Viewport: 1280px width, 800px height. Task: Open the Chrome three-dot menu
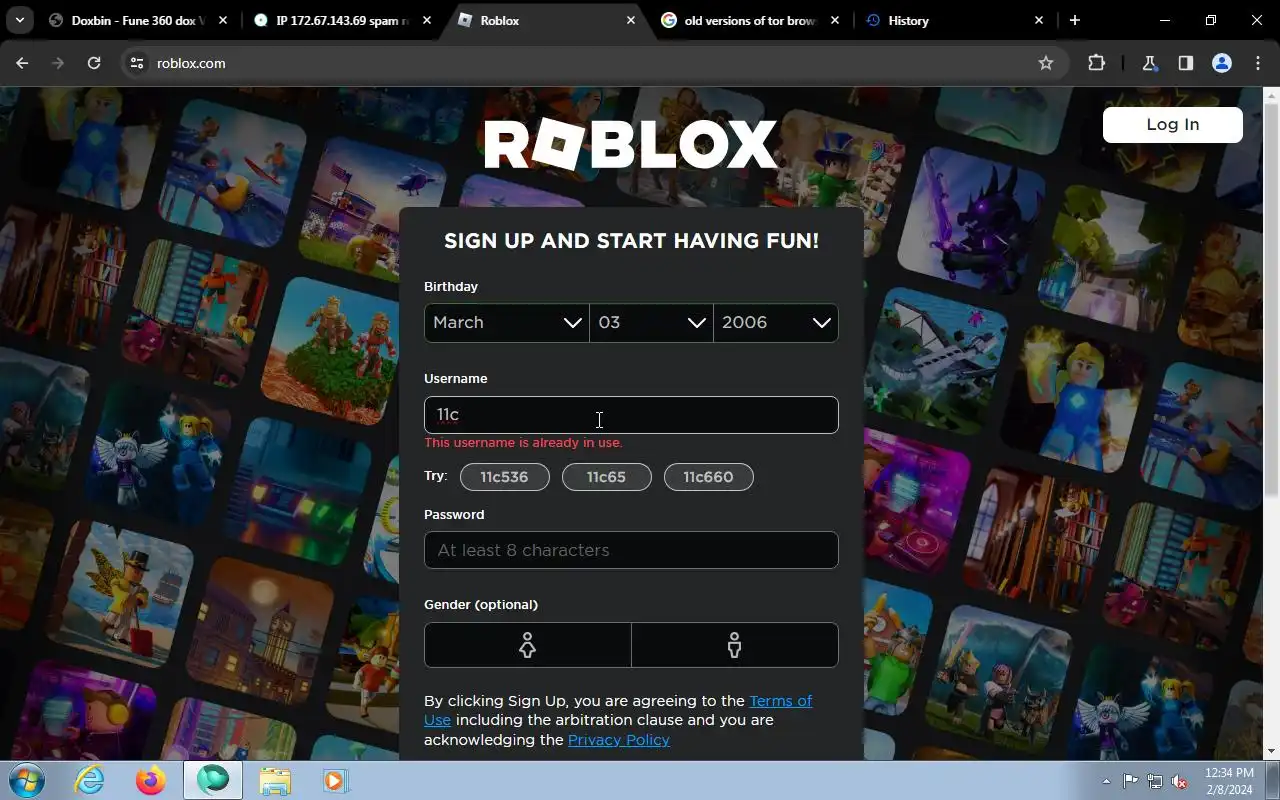(x=1257, y=63)
